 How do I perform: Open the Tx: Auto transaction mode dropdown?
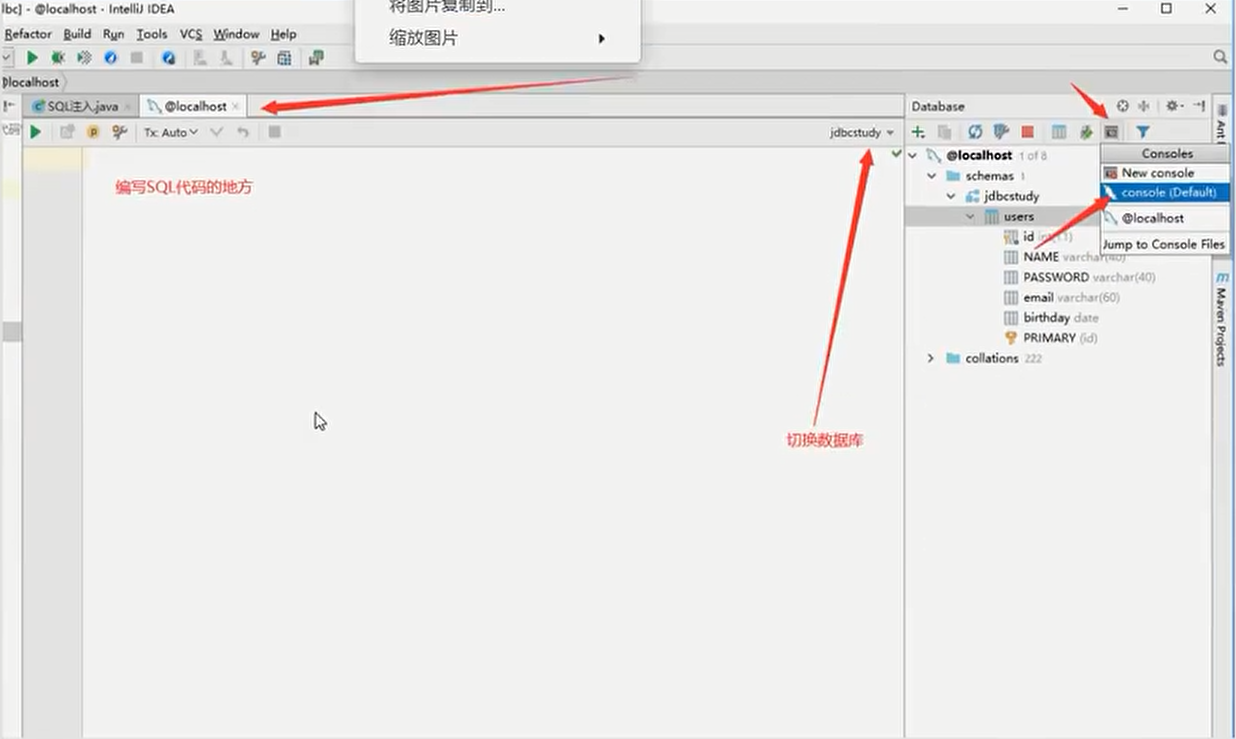(x=171, y=132)
